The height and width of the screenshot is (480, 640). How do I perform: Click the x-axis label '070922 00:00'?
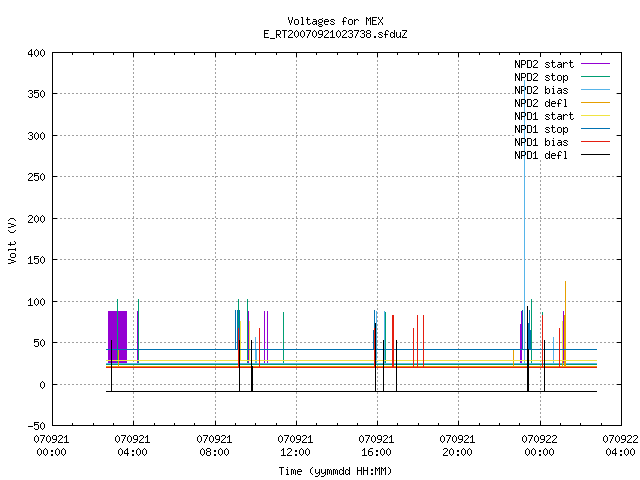(540, 446)
